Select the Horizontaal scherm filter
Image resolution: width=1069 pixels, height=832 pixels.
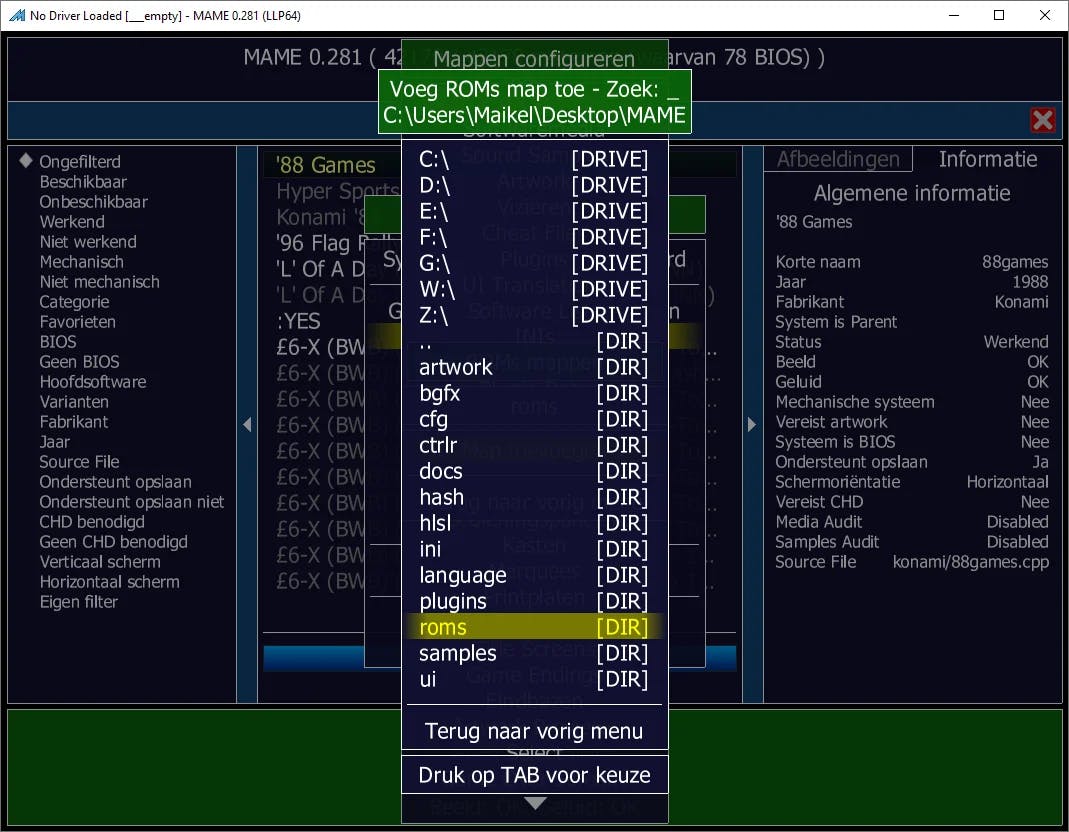(x=110, y=582)
